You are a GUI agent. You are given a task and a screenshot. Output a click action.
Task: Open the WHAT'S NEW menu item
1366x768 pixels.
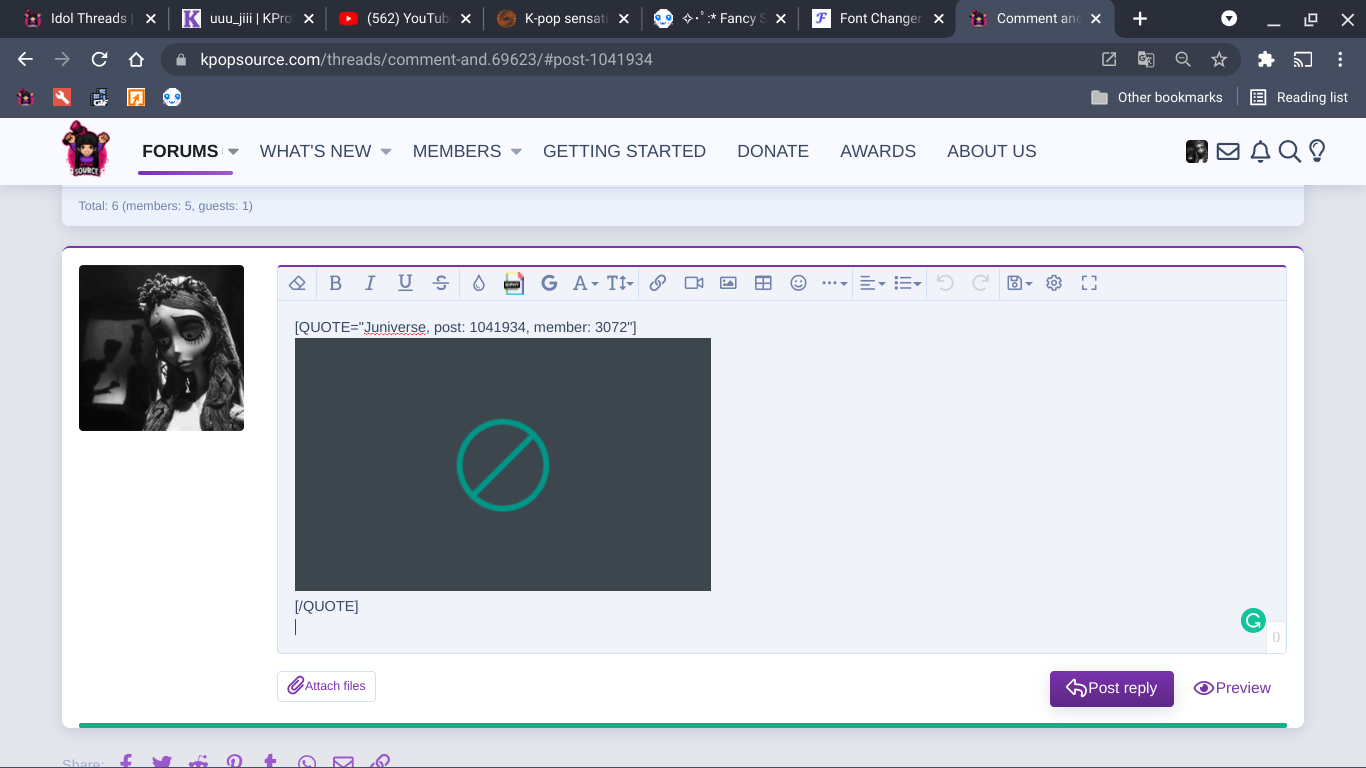point(315,151)
